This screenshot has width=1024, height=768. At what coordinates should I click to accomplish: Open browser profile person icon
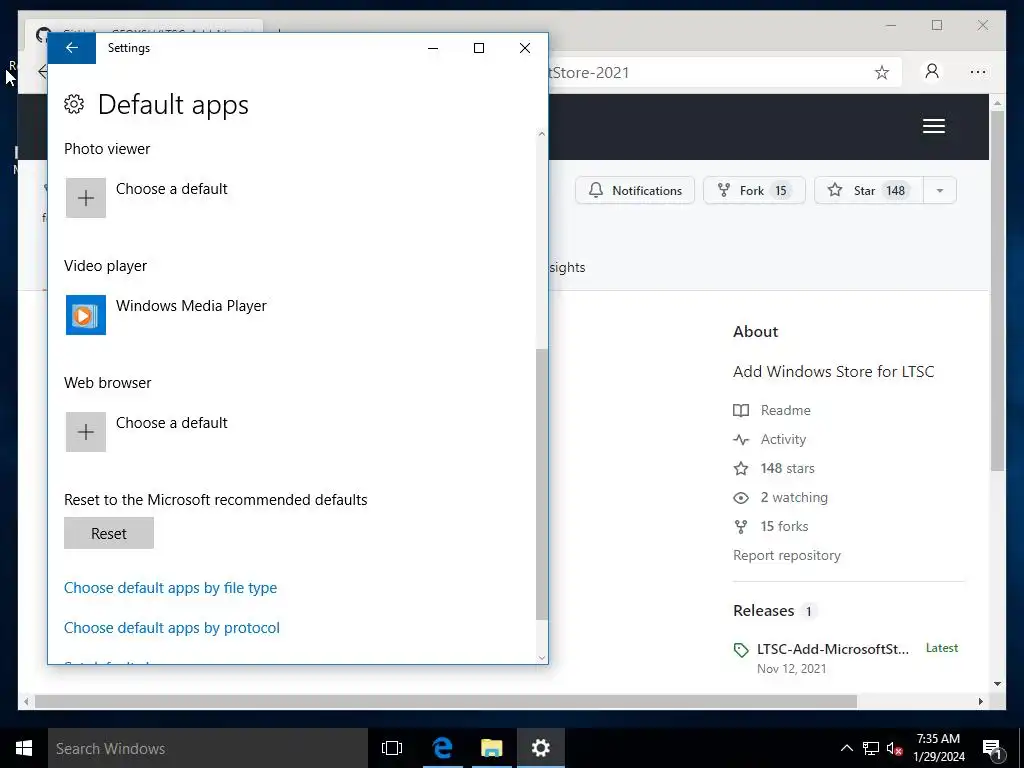click(x=932, y=71)
